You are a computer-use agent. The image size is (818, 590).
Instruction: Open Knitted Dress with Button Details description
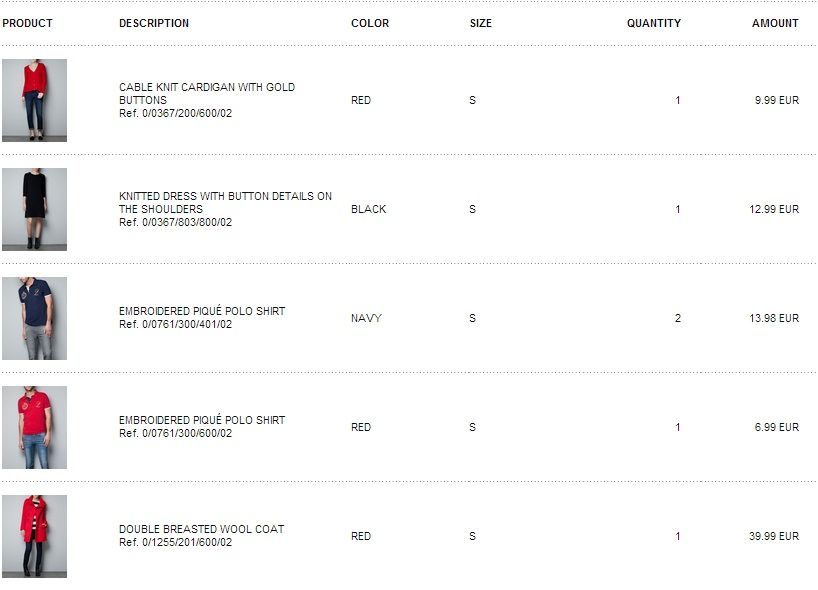coord(225,202)
